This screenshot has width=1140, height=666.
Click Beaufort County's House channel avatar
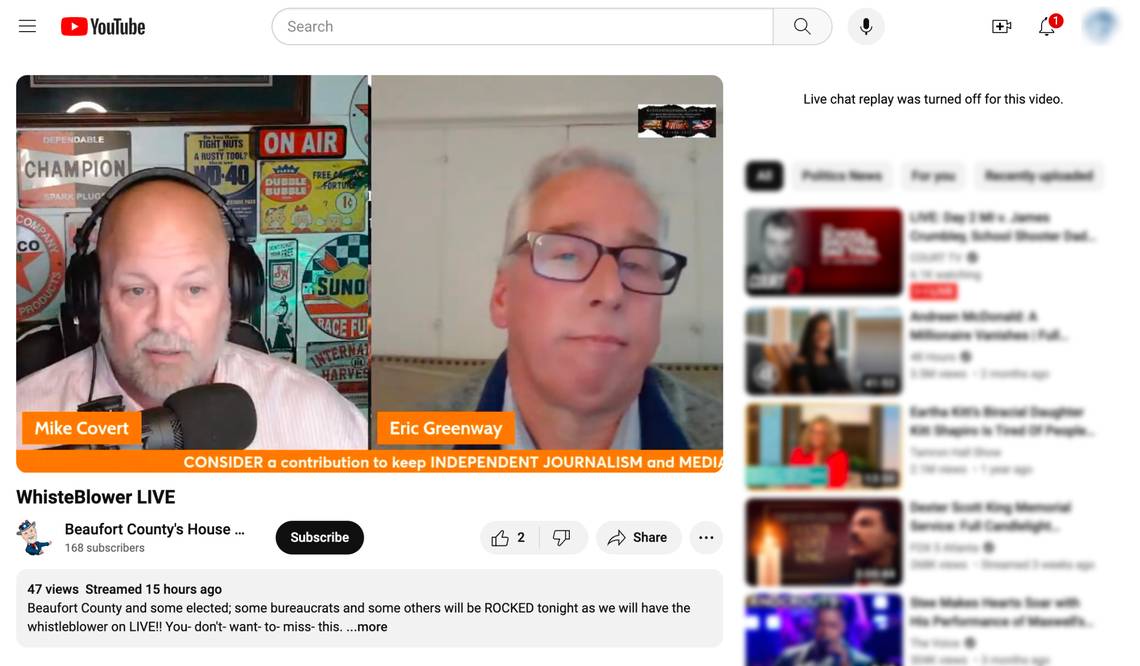click(x=34, y=538)
